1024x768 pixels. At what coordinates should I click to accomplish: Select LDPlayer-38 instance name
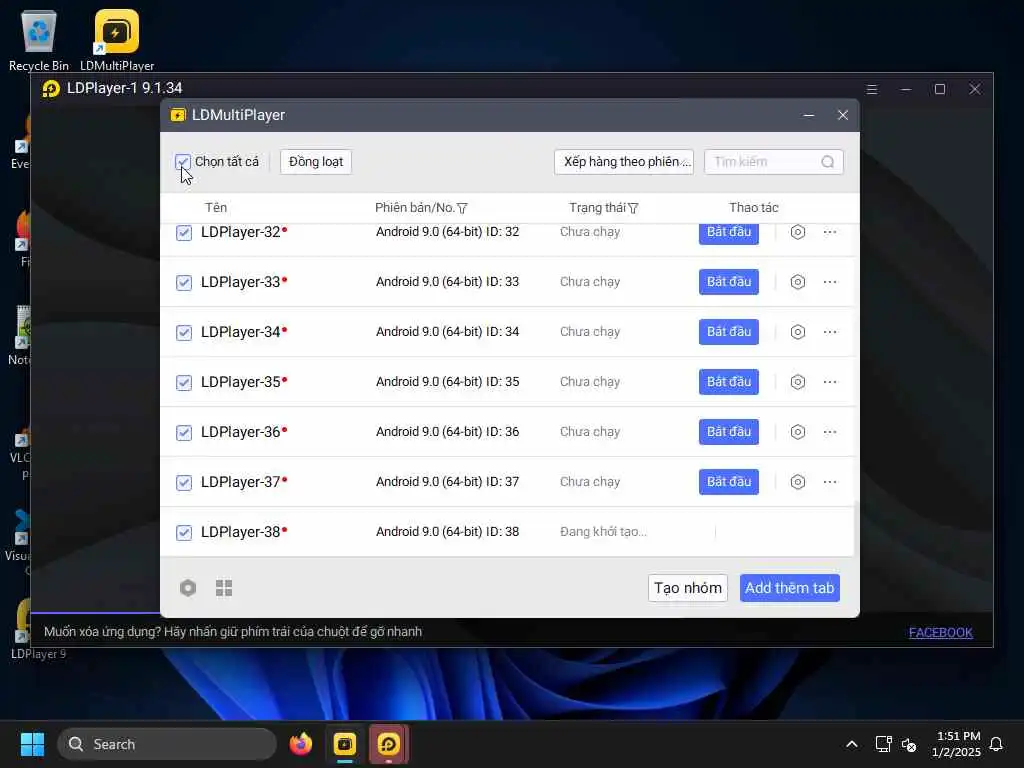coord(240,532)
